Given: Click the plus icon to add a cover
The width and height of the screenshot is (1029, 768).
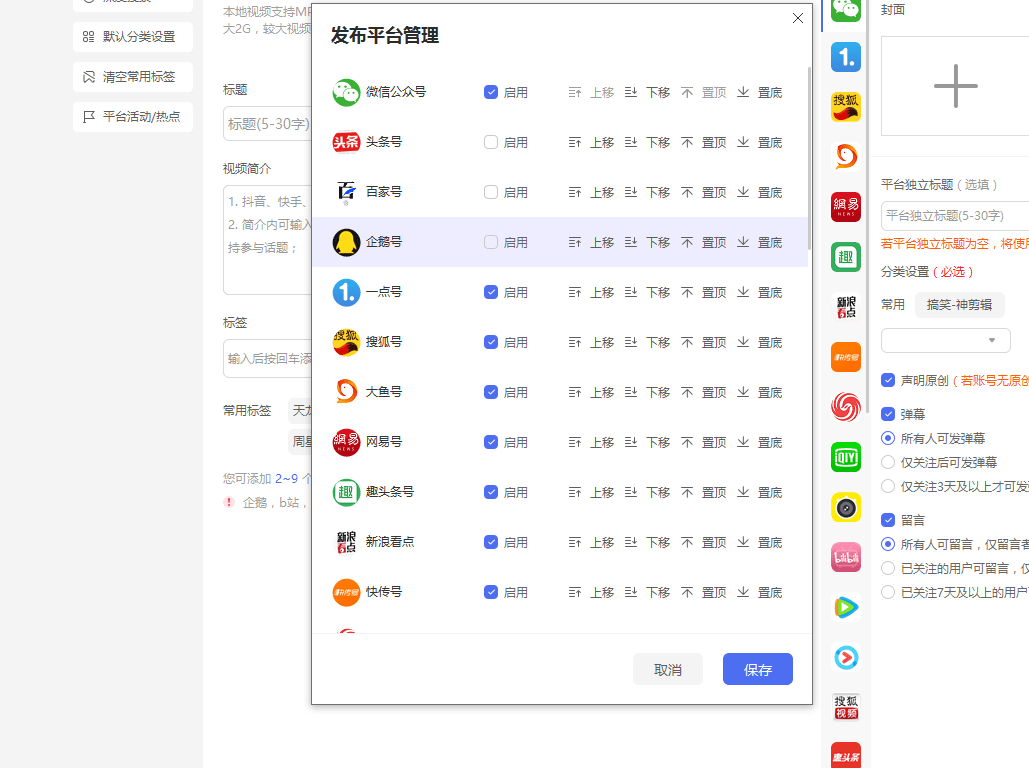Looking at the screenshot, I should coord(956,86).
